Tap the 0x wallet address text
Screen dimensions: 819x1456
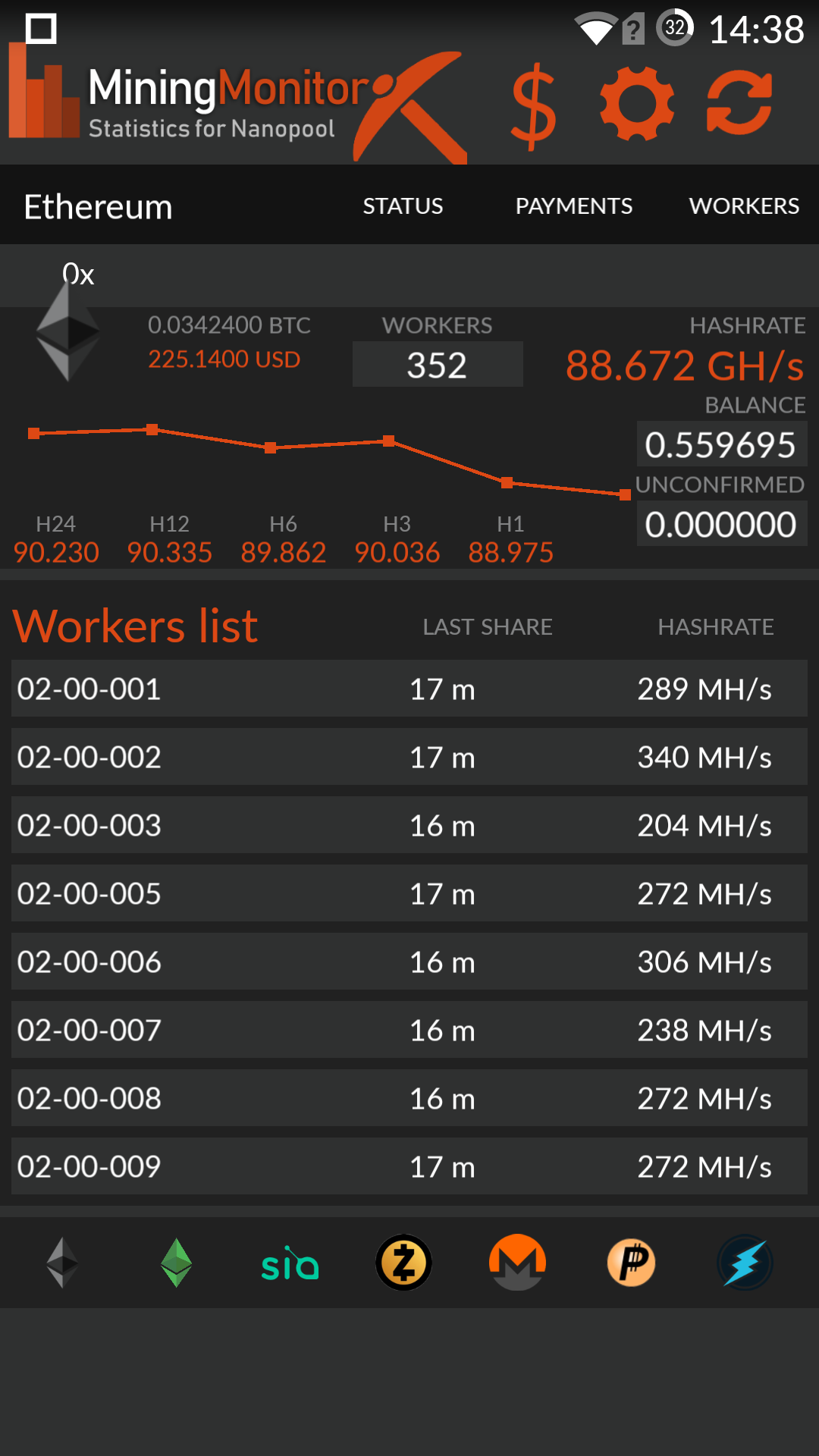(x=78, y=274)
